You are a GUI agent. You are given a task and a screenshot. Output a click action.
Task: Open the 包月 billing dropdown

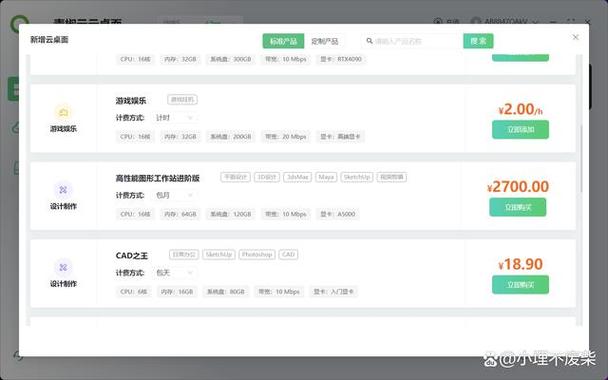[x=174, y=195]
